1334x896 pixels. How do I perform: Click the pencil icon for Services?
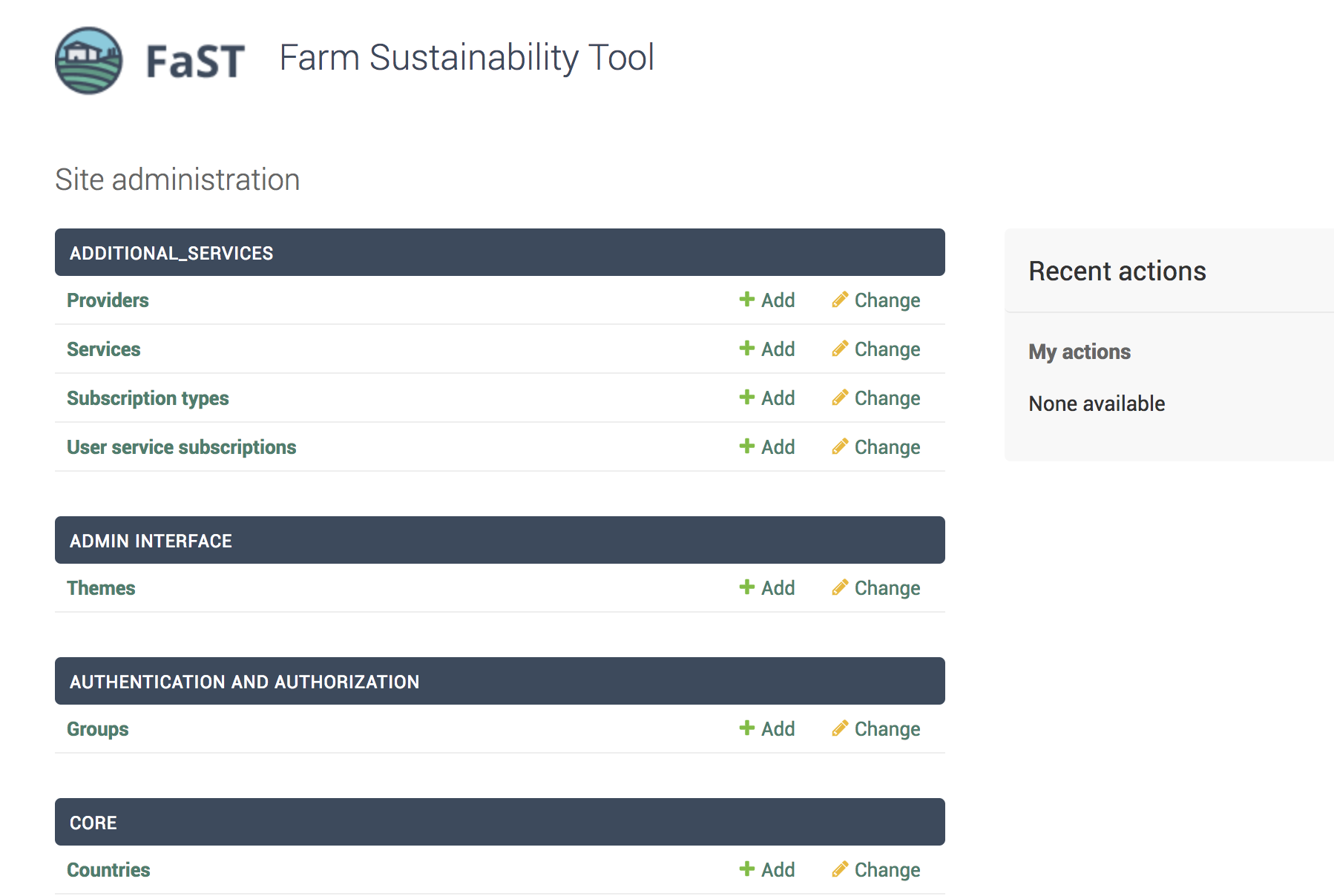[x=840, y=349]
